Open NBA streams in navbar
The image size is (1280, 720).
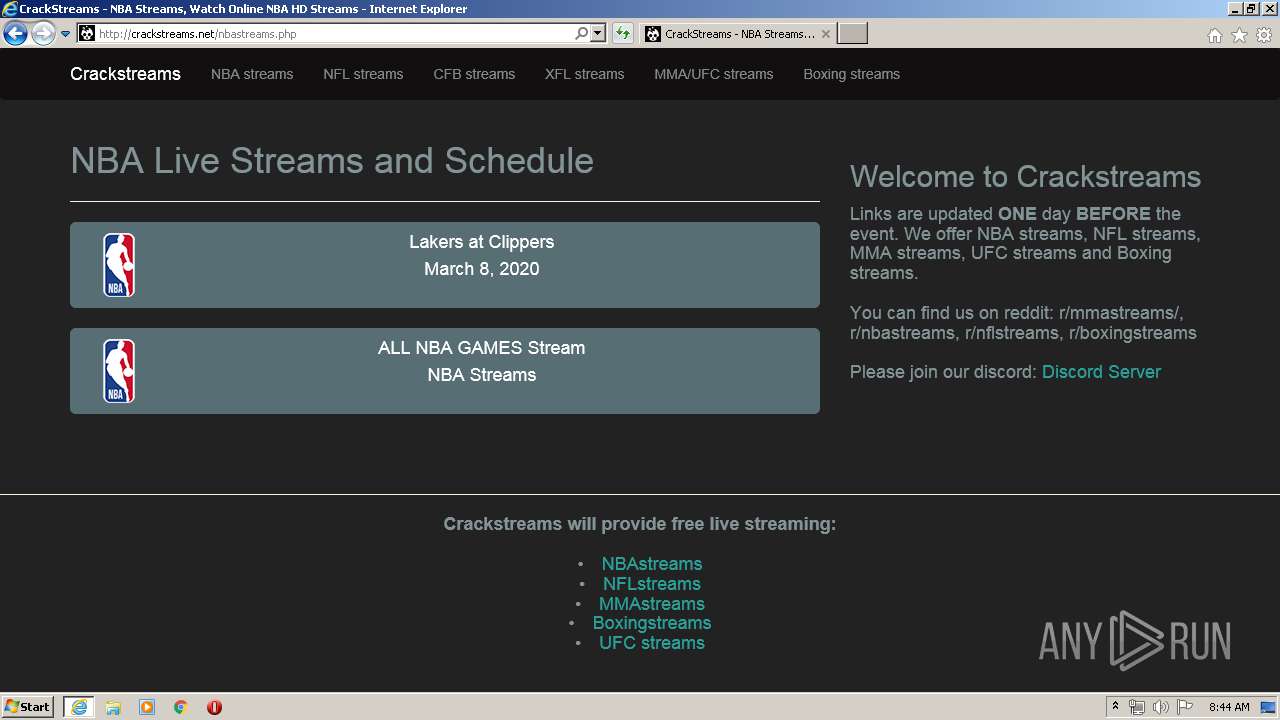point(252,74)
